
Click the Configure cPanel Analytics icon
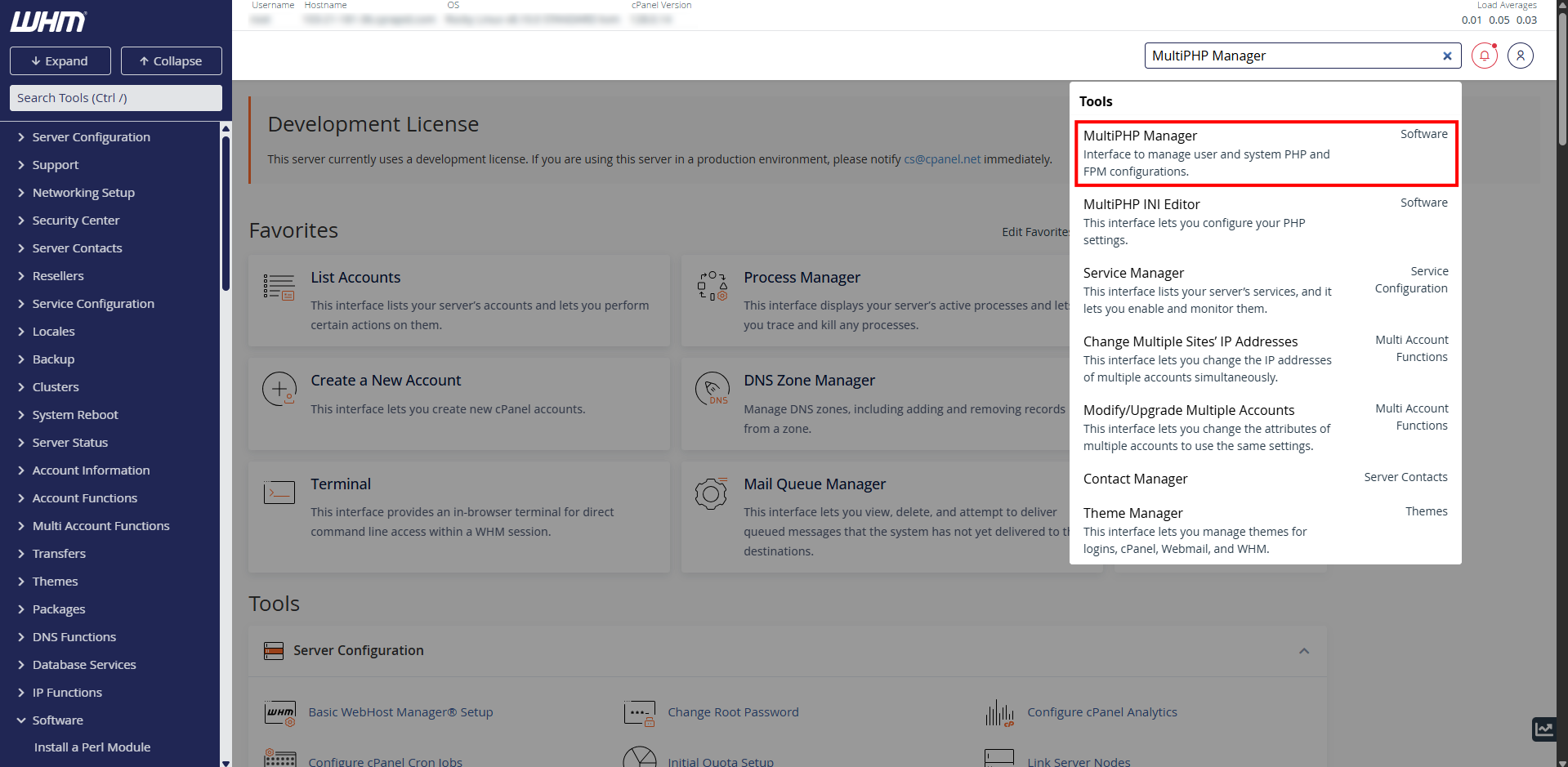(999, 713)
